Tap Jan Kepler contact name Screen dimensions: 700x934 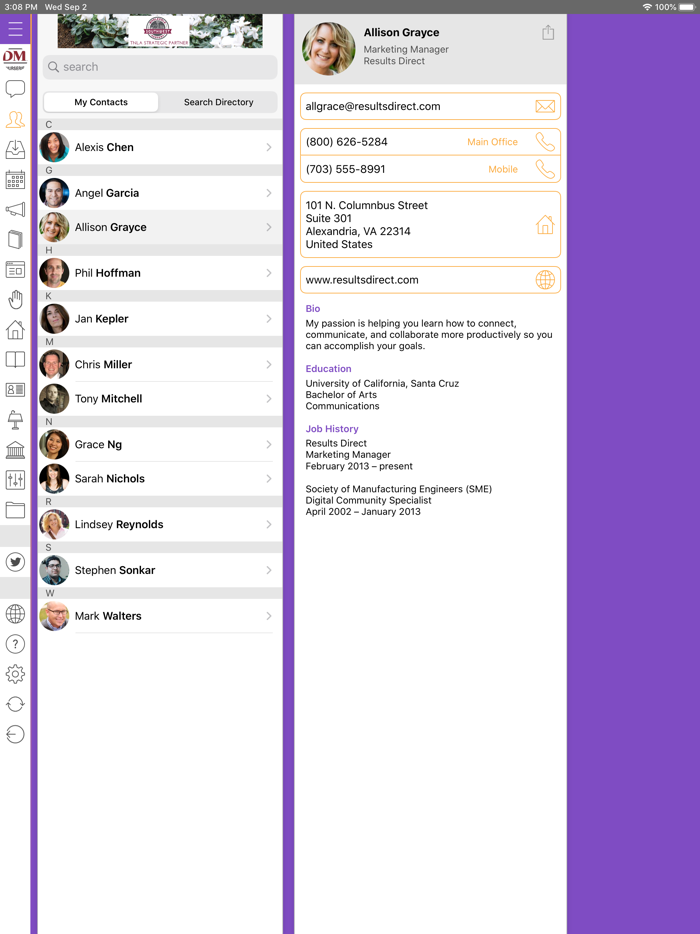(x=101, y=319)
